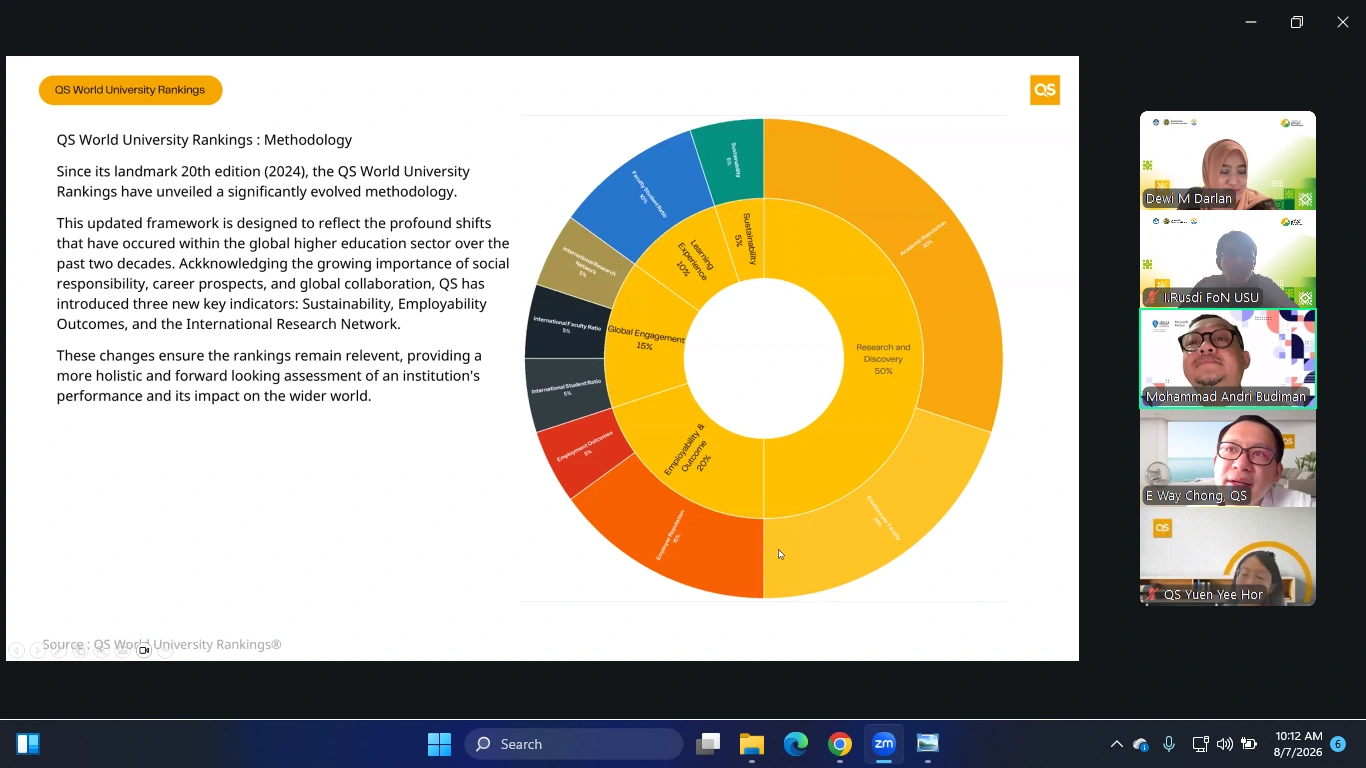Click the heading 'QS World University Rankings : Methodology'
This screenshot has height=768, width=1366.
(x=204, y=140)
